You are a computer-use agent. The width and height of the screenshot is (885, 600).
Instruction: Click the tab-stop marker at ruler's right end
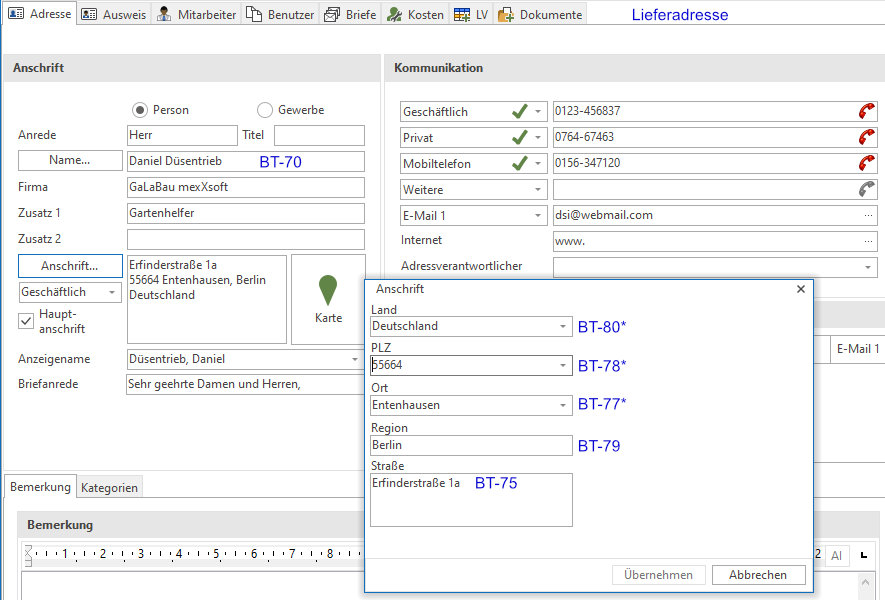pos(864,555)
